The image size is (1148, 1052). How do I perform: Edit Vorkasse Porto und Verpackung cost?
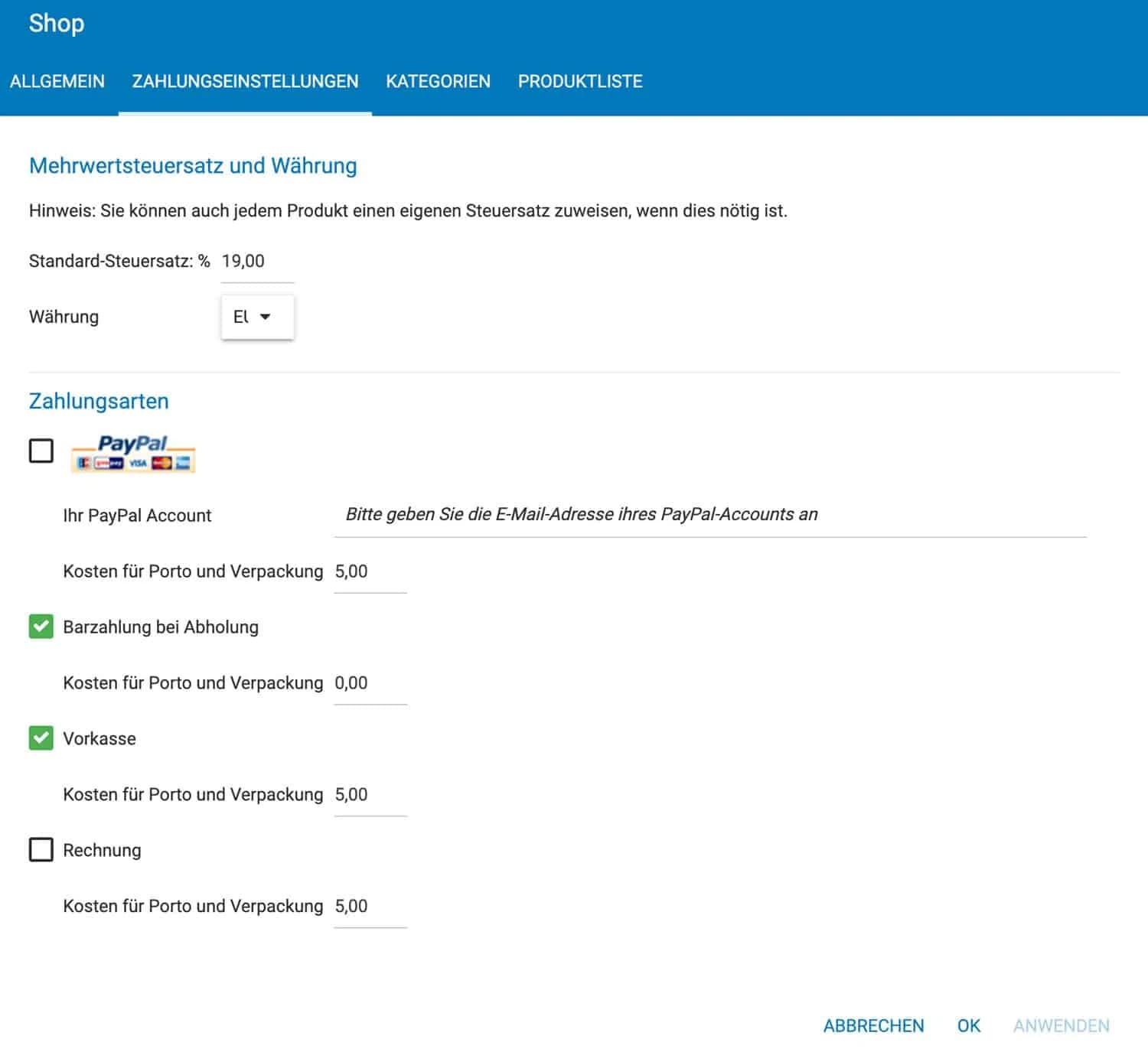[370, 795]
